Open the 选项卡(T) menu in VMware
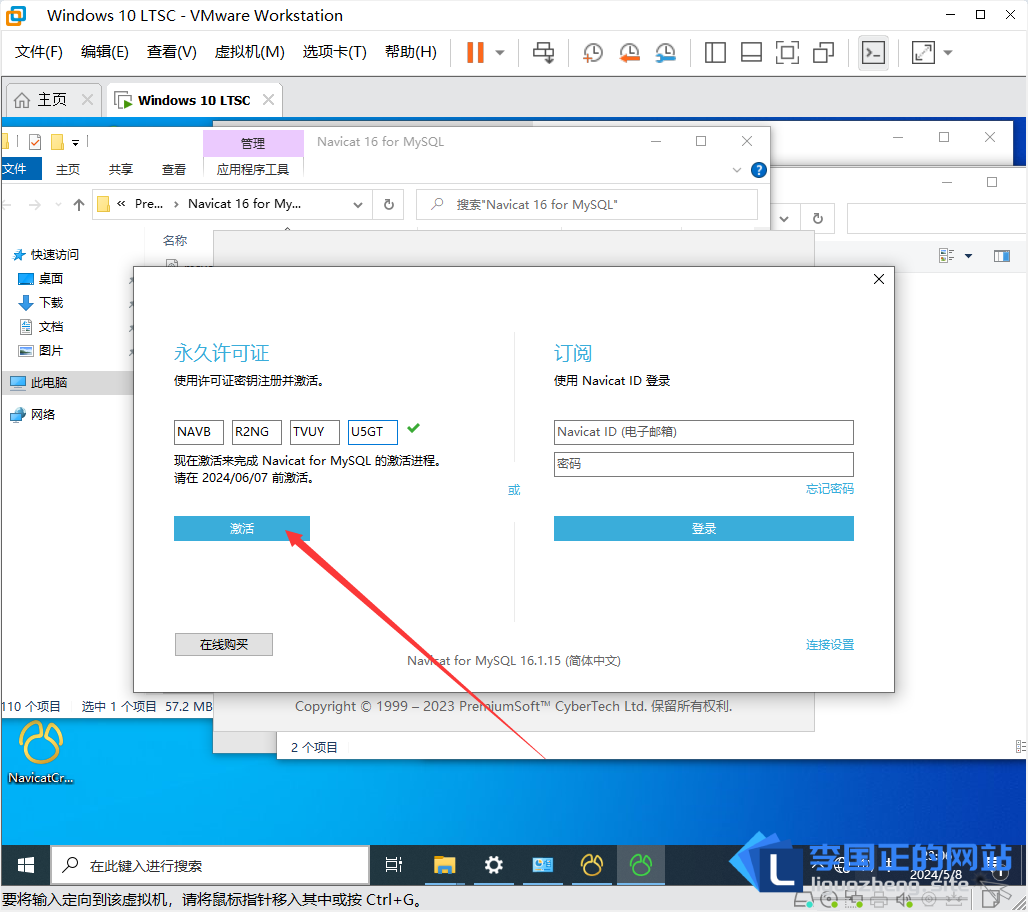 [x=334, y=52]
